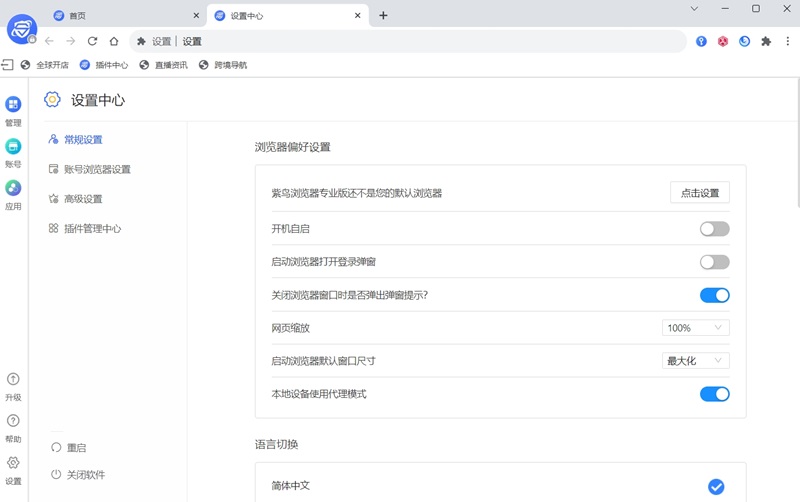Go forward with the forward arrow

pyautogui.click(x=71, y=41)
